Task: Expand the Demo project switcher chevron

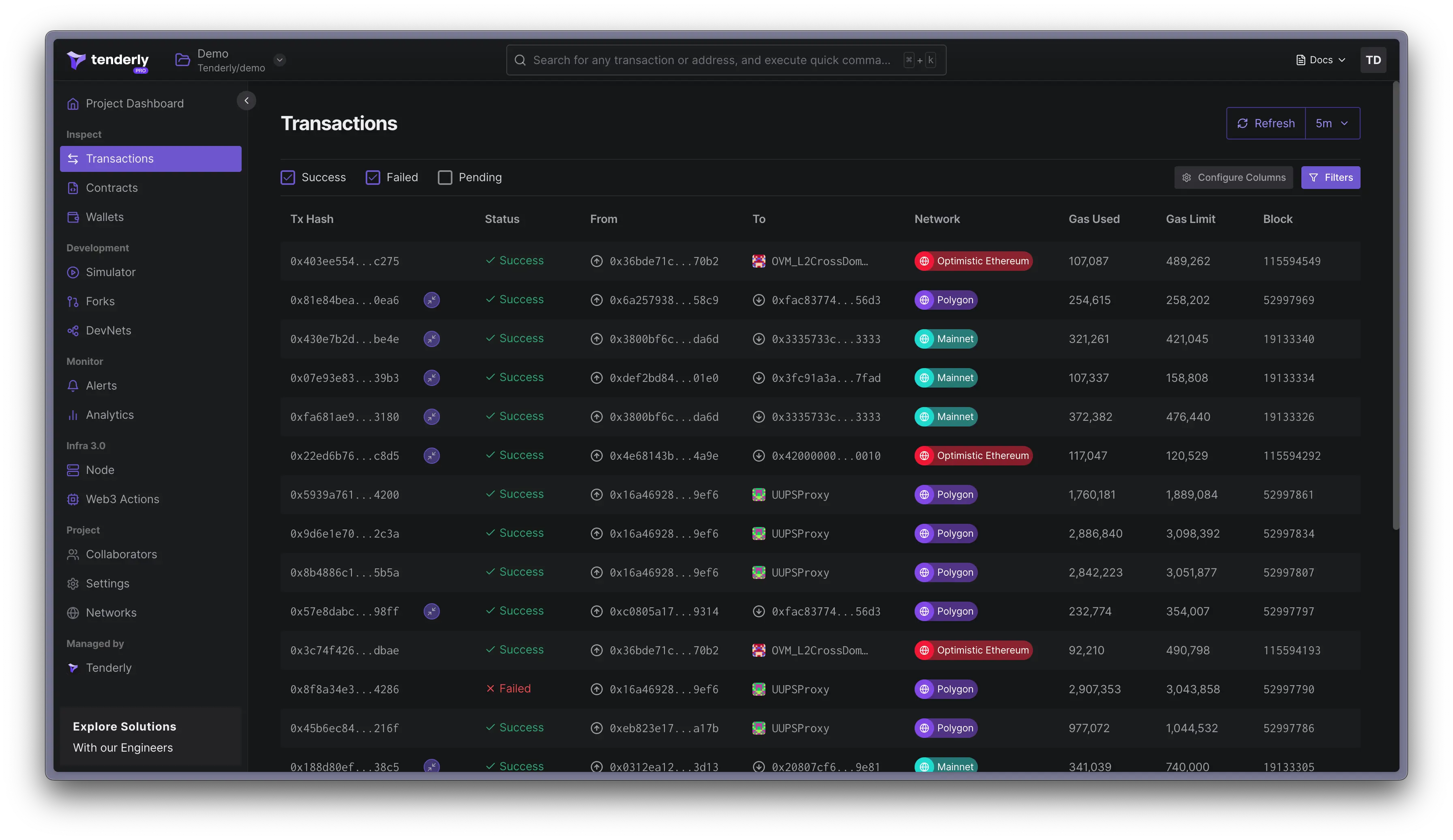Action: coord(280,60)
